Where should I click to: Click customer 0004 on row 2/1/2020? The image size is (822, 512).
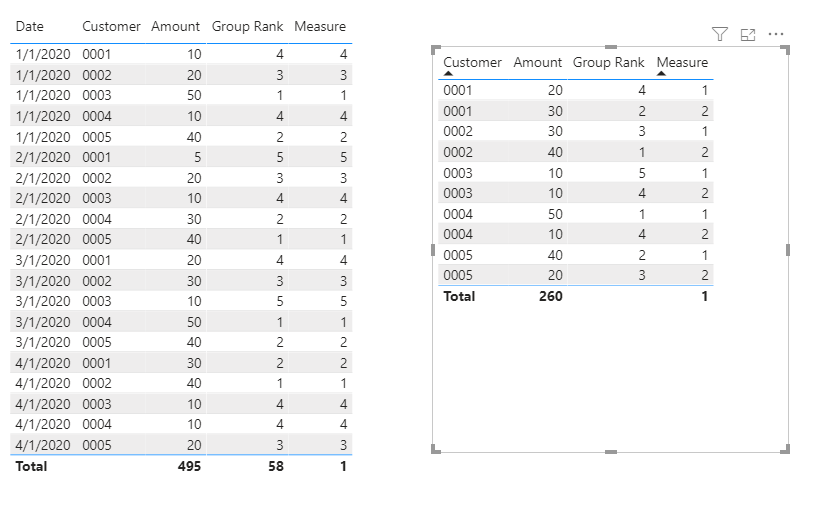pos(97,219)
